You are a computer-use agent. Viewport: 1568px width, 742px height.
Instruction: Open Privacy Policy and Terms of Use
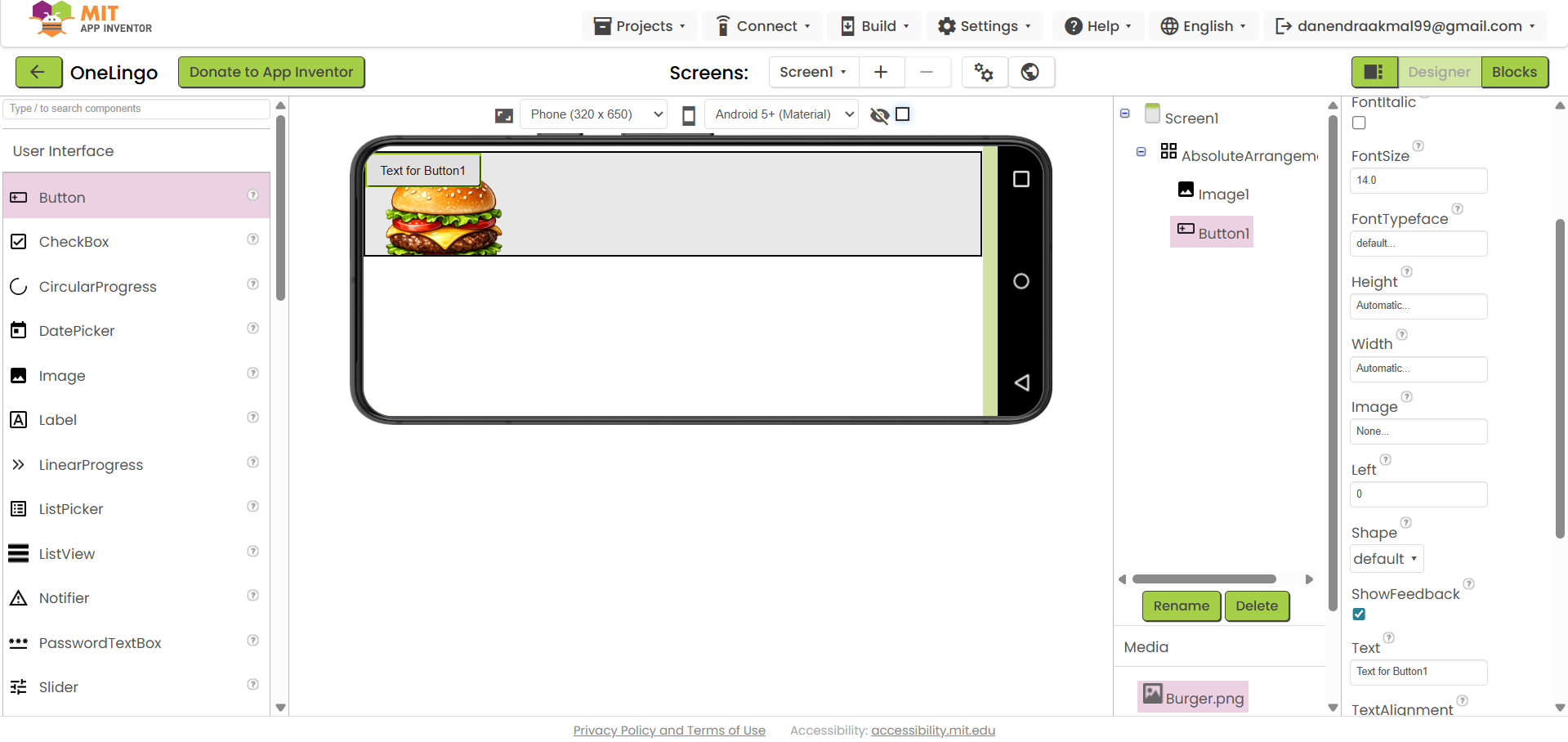pyautogui.click(x=669, y=731)
